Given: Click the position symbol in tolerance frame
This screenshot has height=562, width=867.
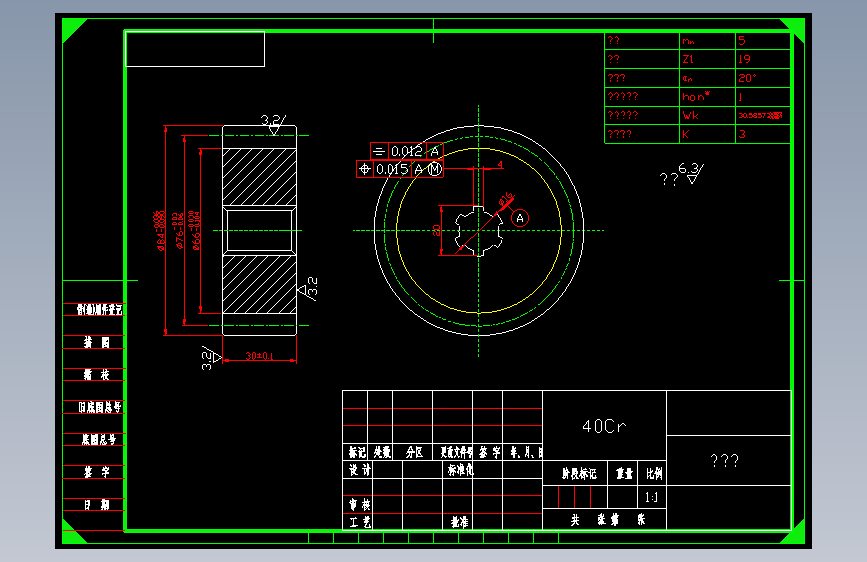Looking at the screenshot, I should tap(364, 169).
